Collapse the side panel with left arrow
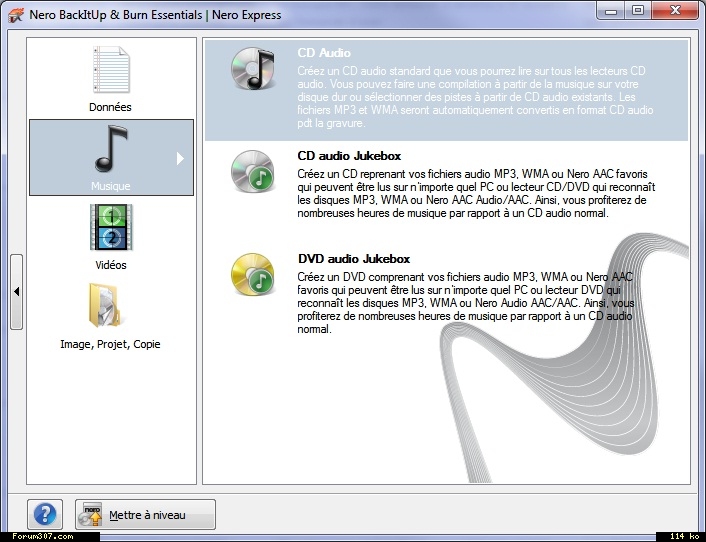 17,292
